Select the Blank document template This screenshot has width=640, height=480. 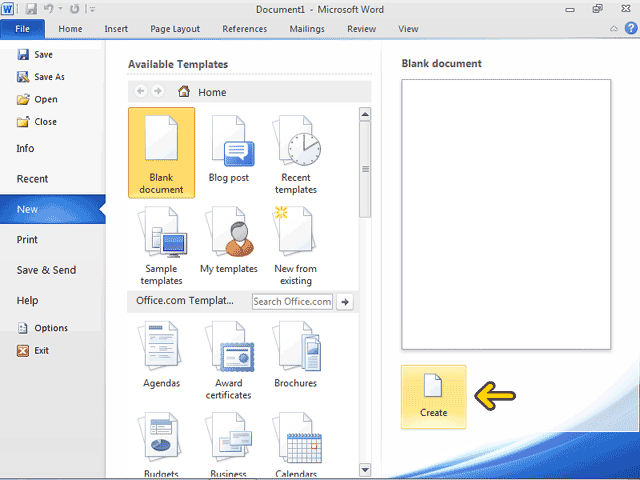(161, 153)
